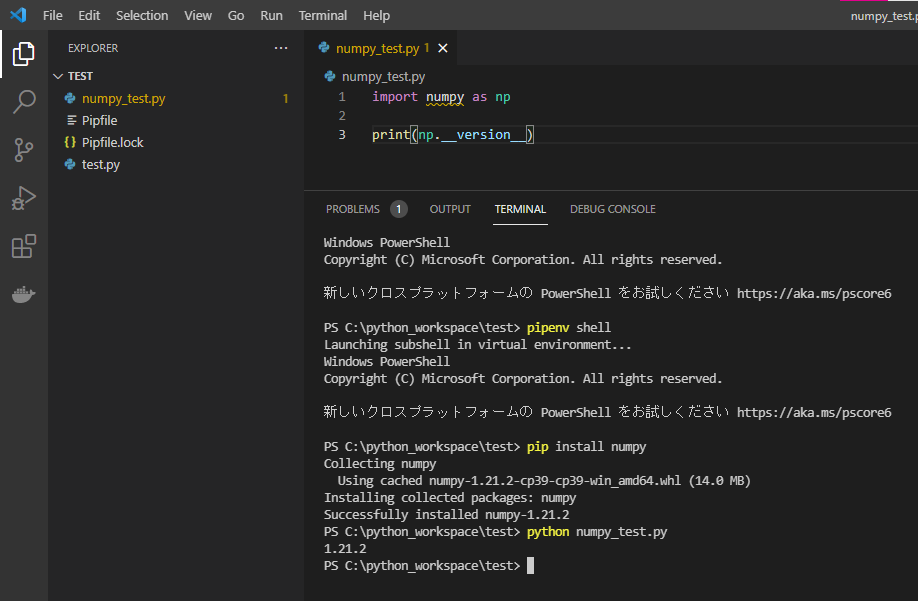Click the numpy_test.py breadcrumb
Screen dimensions: 918x601
click(x=382, y=76)
